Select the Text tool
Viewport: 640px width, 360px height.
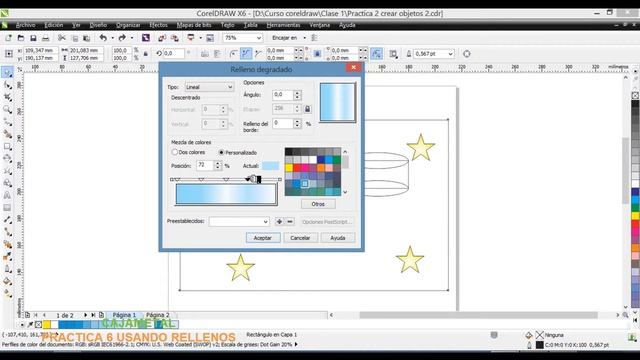[7, 195]
